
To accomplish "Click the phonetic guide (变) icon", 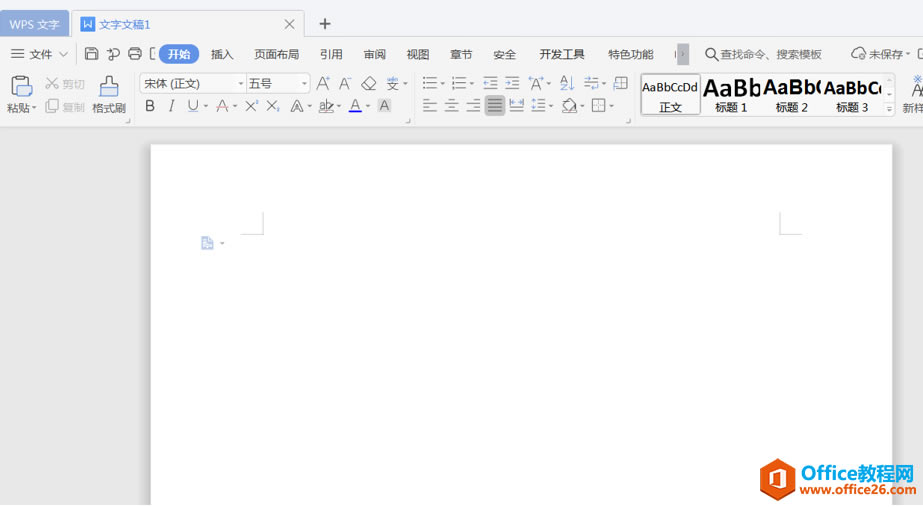I will tap(393, 84).
